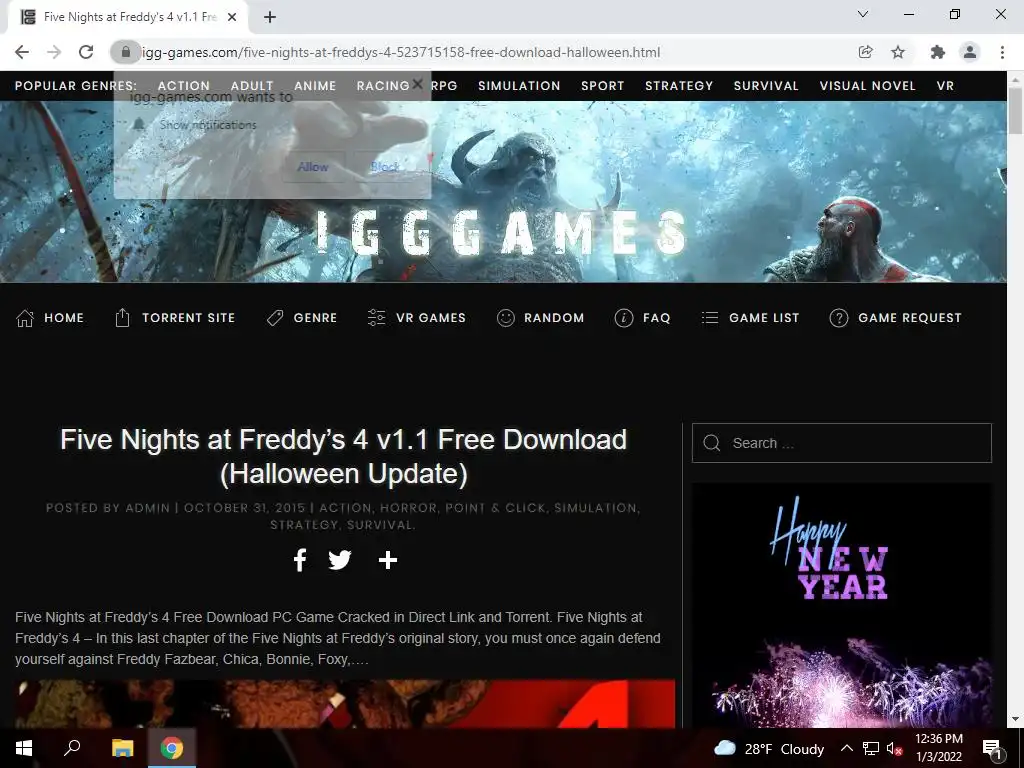
Task: Dismiss the notification prompt with X
Action: (x=417, y=84)
